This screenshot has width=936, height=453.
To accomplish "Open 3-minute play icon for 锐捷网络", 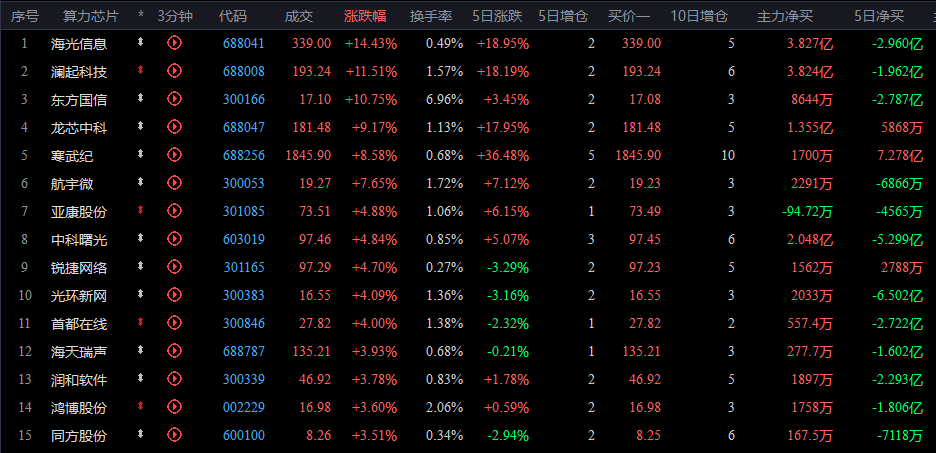I will click(x=174, y=267).
